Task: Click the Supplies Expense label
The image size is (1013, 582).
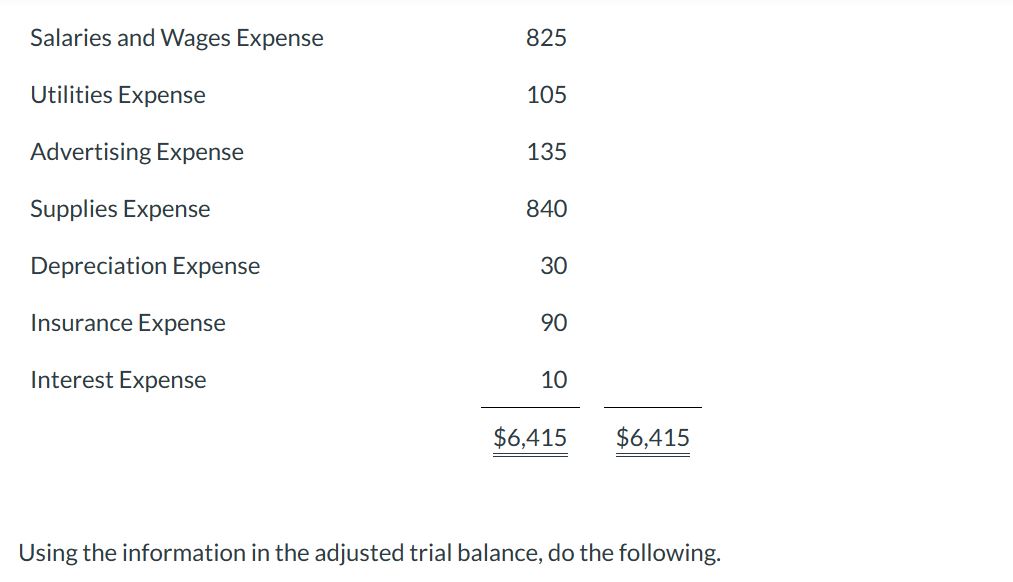Action: click(x=120, y=209)
